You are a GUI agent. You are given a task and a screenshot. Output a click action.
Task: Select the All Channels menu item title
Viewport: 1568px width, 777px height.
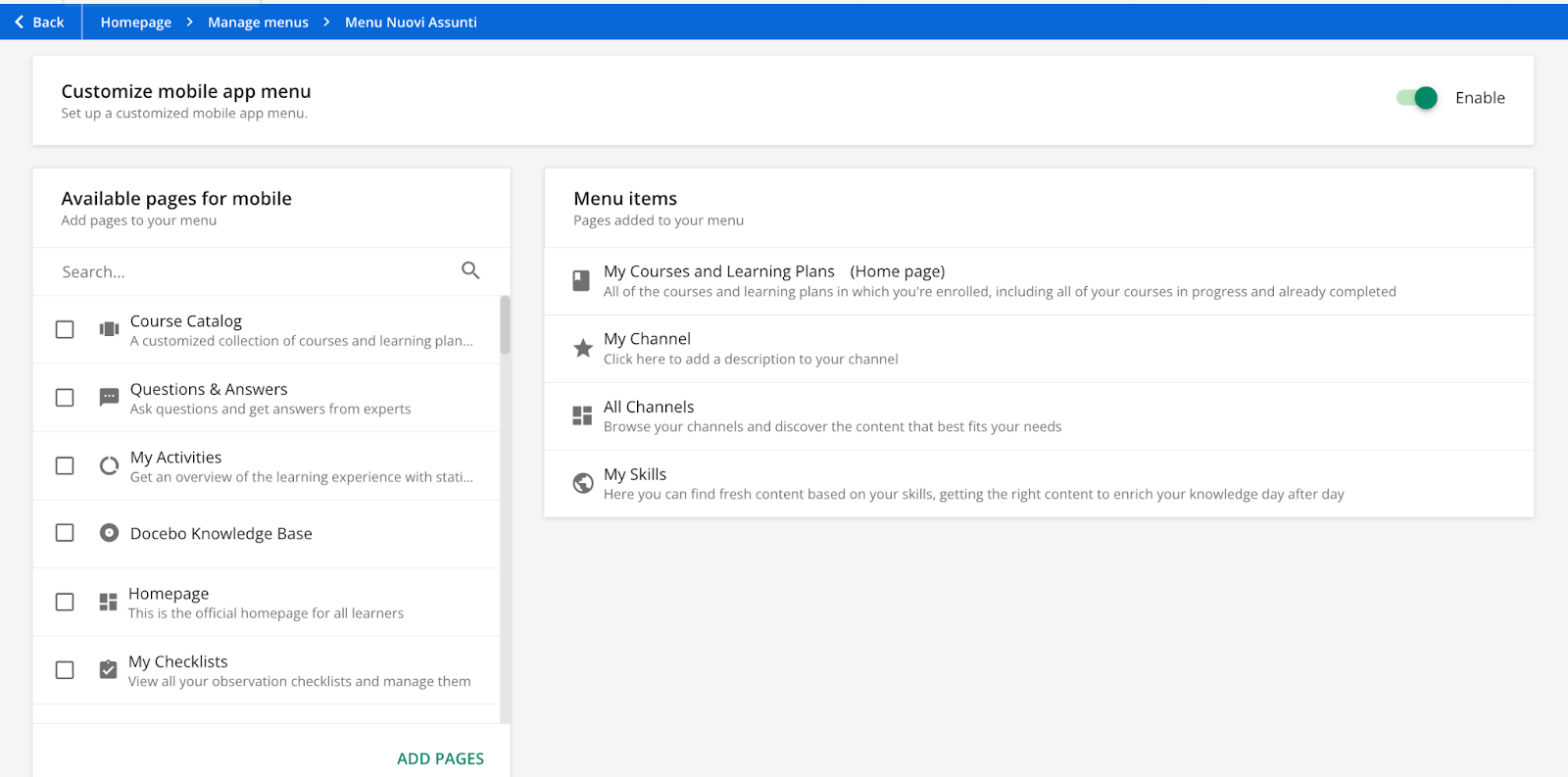[649, 407]
